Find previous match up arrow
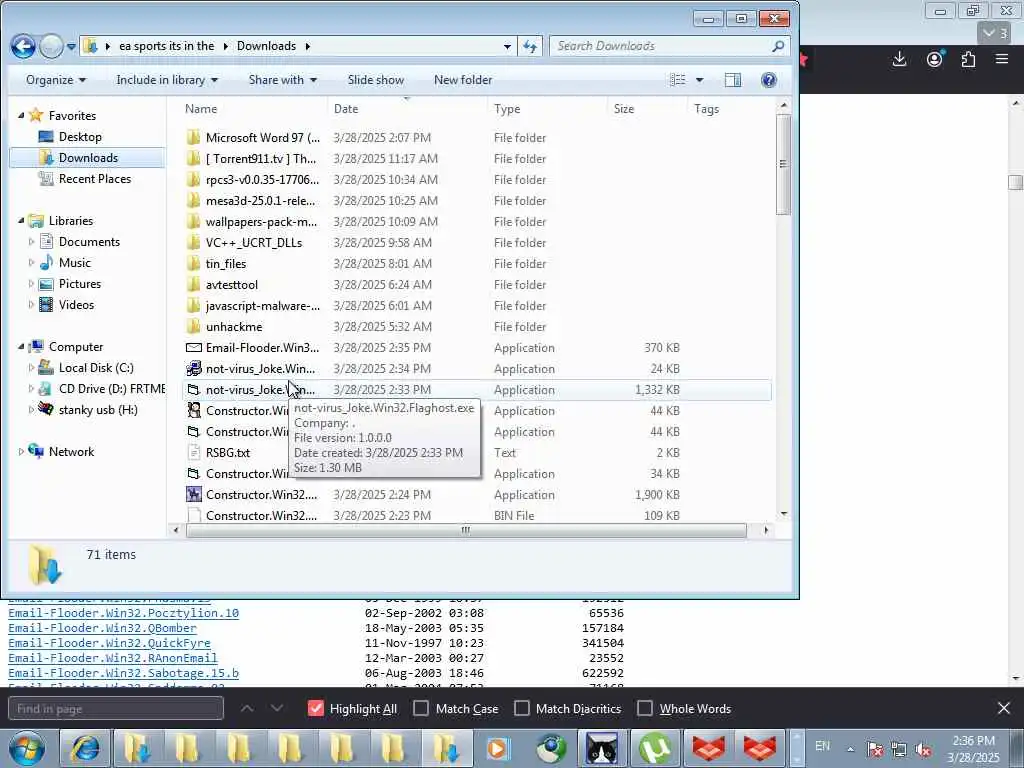Viewport: 1024px width, 768px height. [247, 708]
